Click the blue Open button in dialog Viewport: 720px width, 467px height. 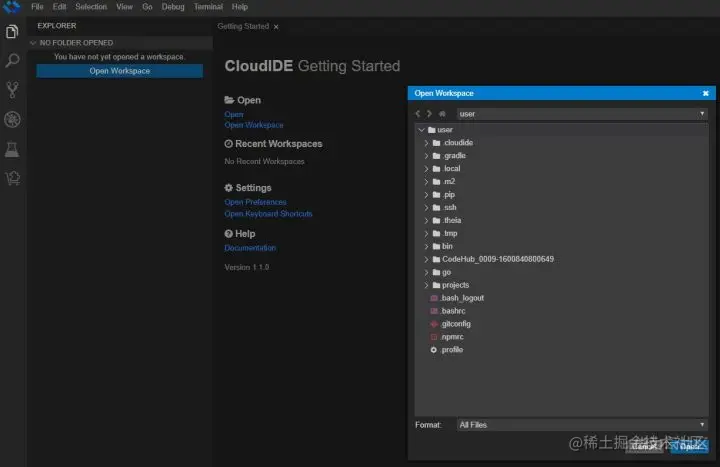pyautogui.click(x=689, y=446)
